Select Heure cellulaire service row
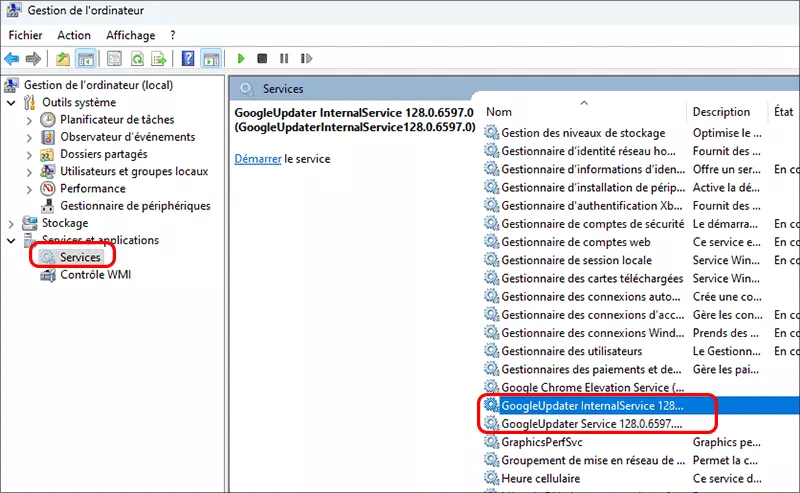 [540, 479]
